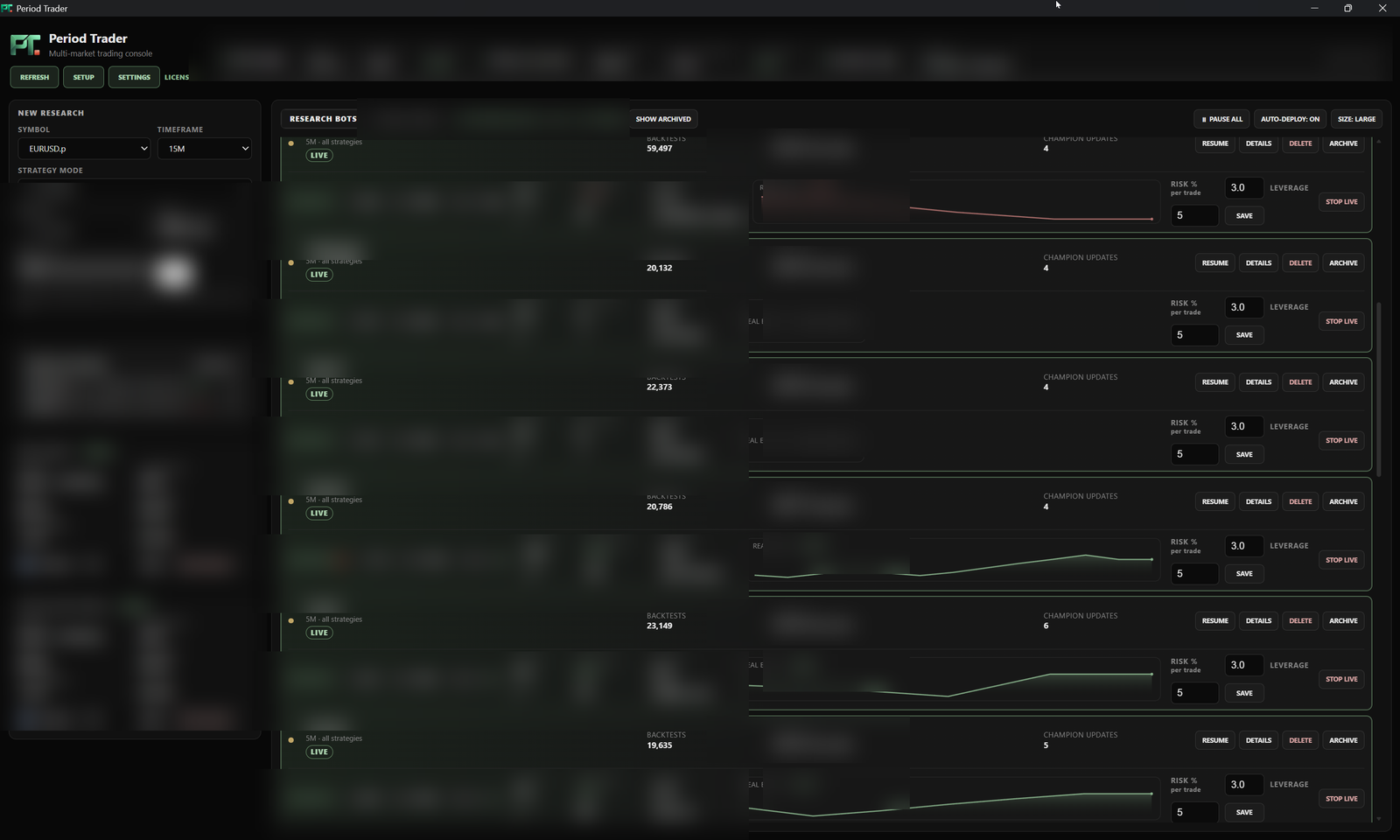1400x840 pixels.
Task: Save risk settings for 20,786 backtests bot
Action: (1244, 574)
